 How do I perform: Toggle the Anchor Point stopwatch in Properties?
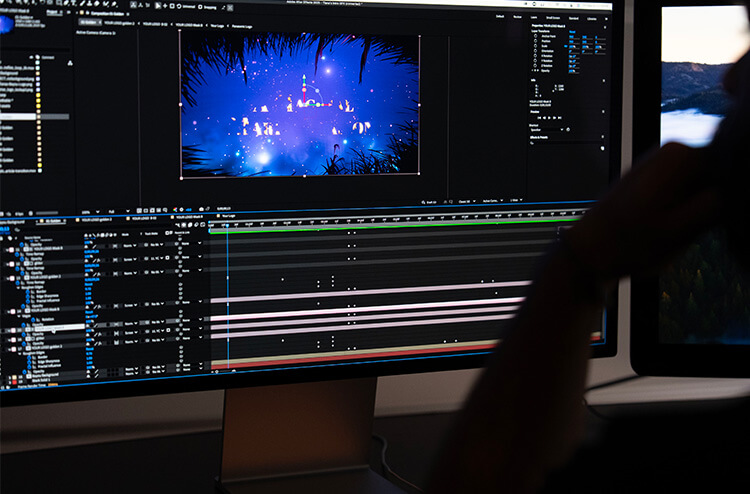click(535, 36)
